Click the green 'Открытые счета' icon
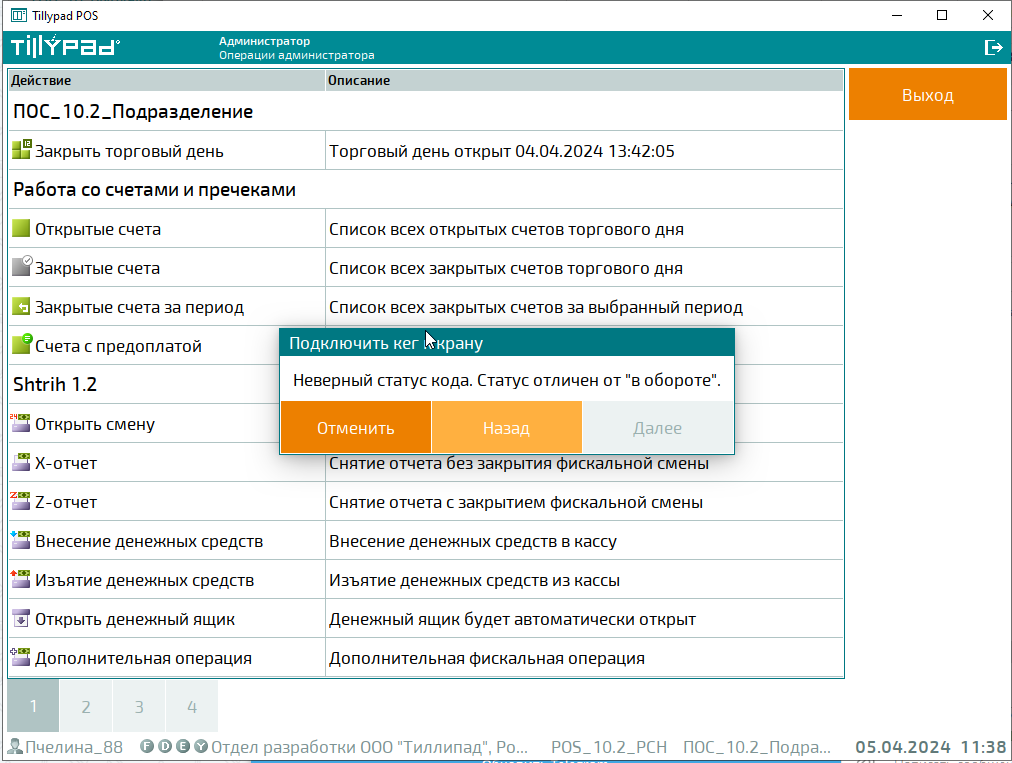This screenshot has width=1012, height=763. click(21, 229)
